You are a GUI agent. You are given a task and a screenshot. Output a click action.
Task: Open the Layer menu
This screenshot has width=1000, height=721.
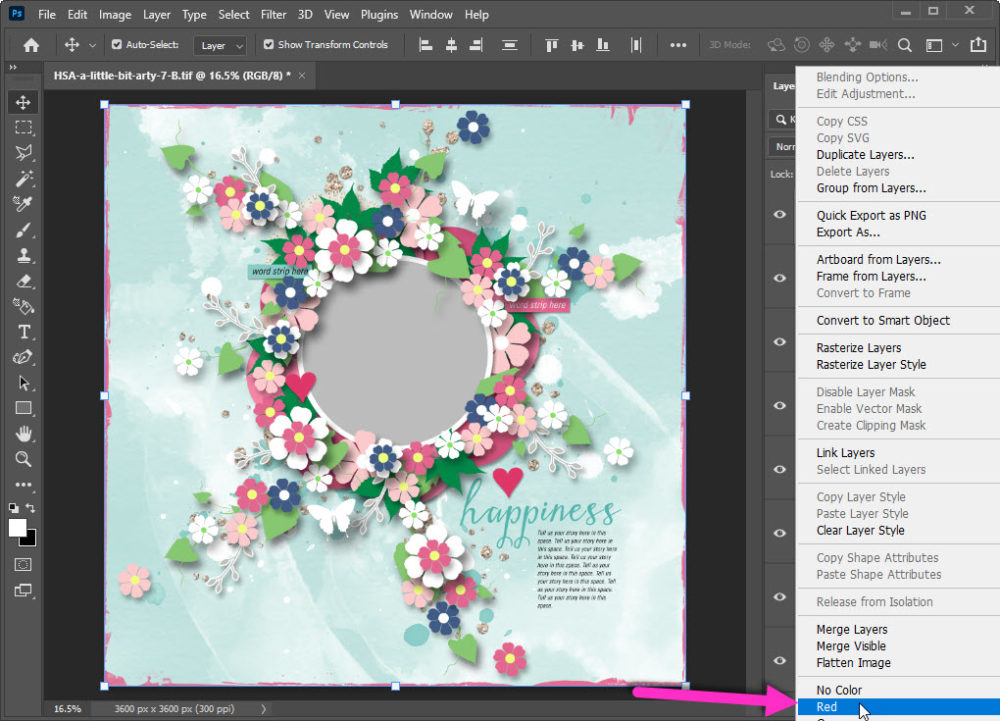coord(156,14)
